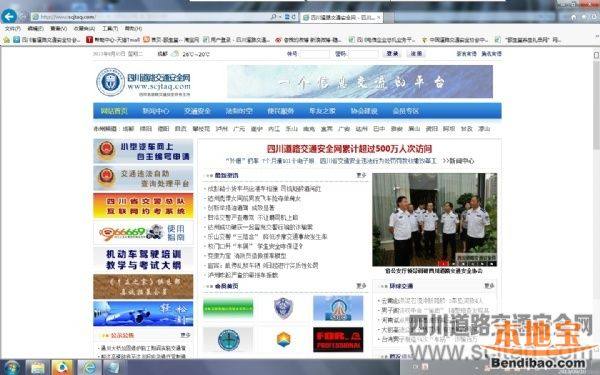Click the police officers slideshow photo
The width and height of the screenshot is (600, 375).
coord(434,220)
